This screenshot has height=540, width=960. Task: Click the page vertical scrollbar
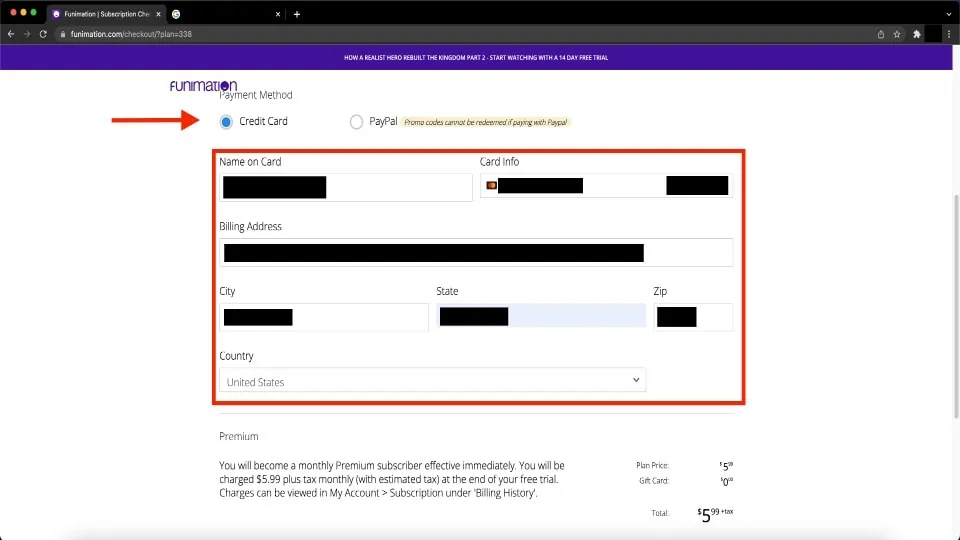pos(956,306)
